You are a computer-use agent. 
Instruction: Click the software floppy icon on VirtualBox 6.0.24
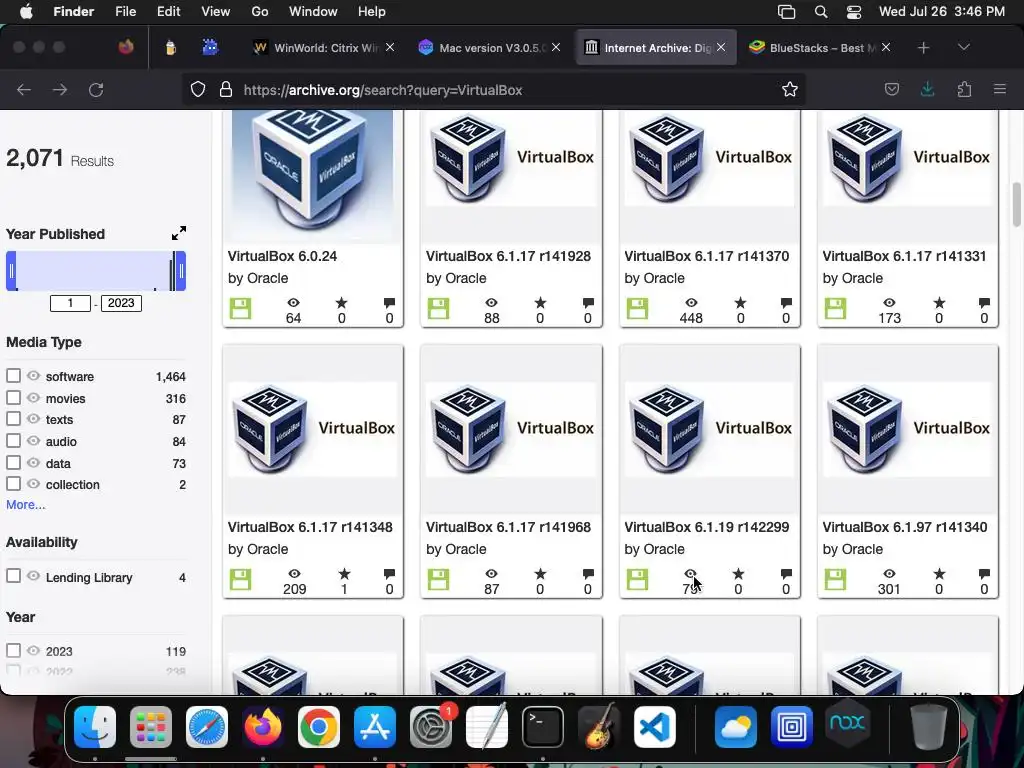(240, 308)
